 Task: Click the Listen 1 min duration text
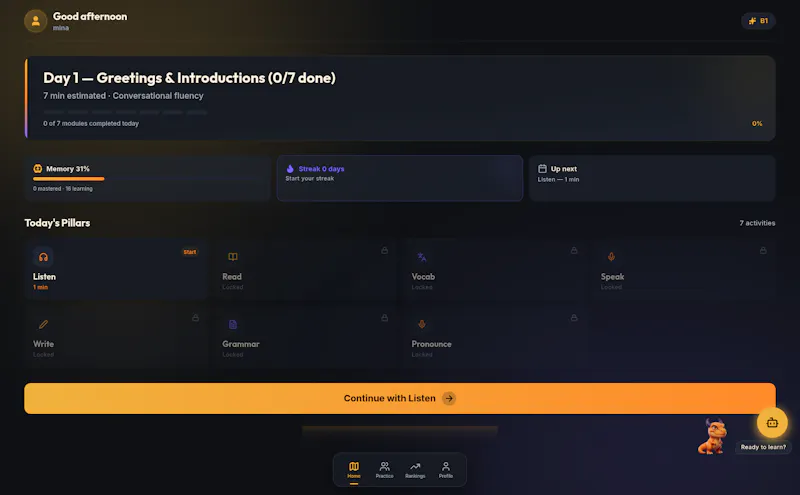(40, 287)
